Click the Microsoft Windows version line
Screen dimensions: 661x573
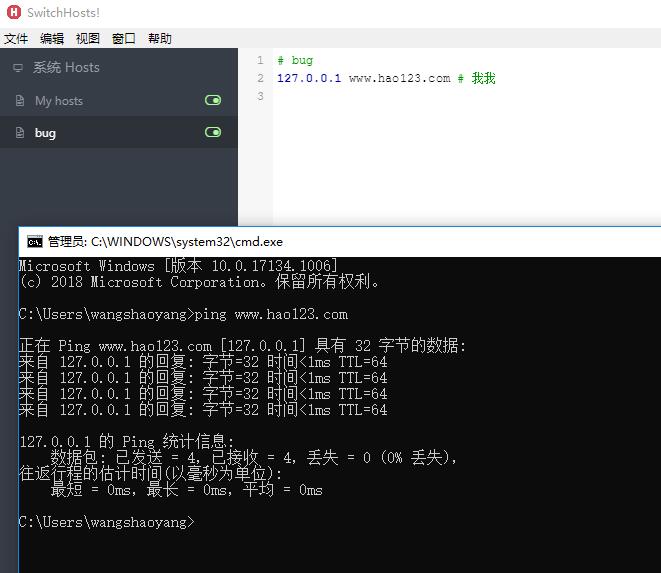coord(178,266)
